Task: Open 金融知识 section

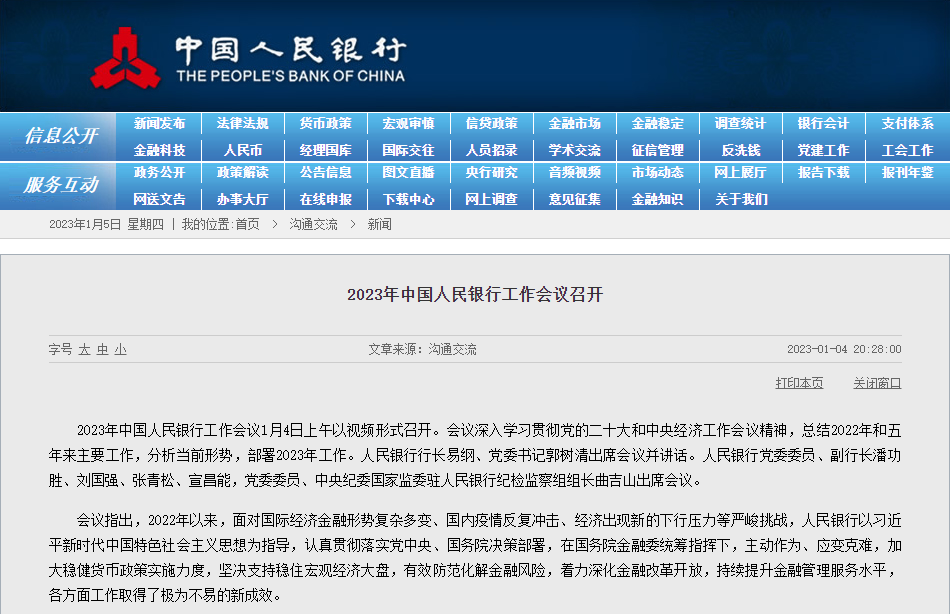Action: (x=658, y=199)
